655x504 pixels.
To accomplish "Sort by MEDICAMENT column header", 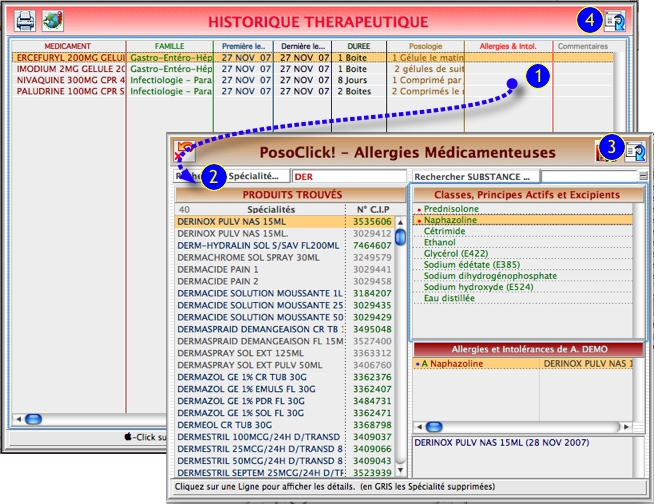I will tap(68, 46).
